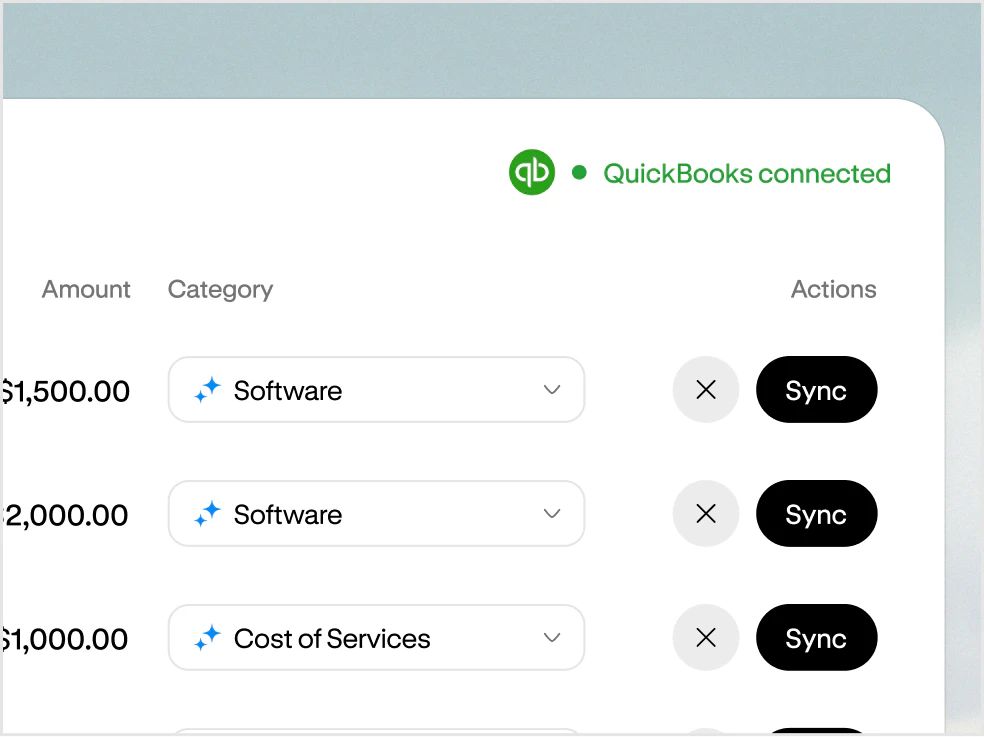The image size is (984, 737).
Task: Dismiss the $1,500.00 transaction with the X
Action: tap(706, 390)
